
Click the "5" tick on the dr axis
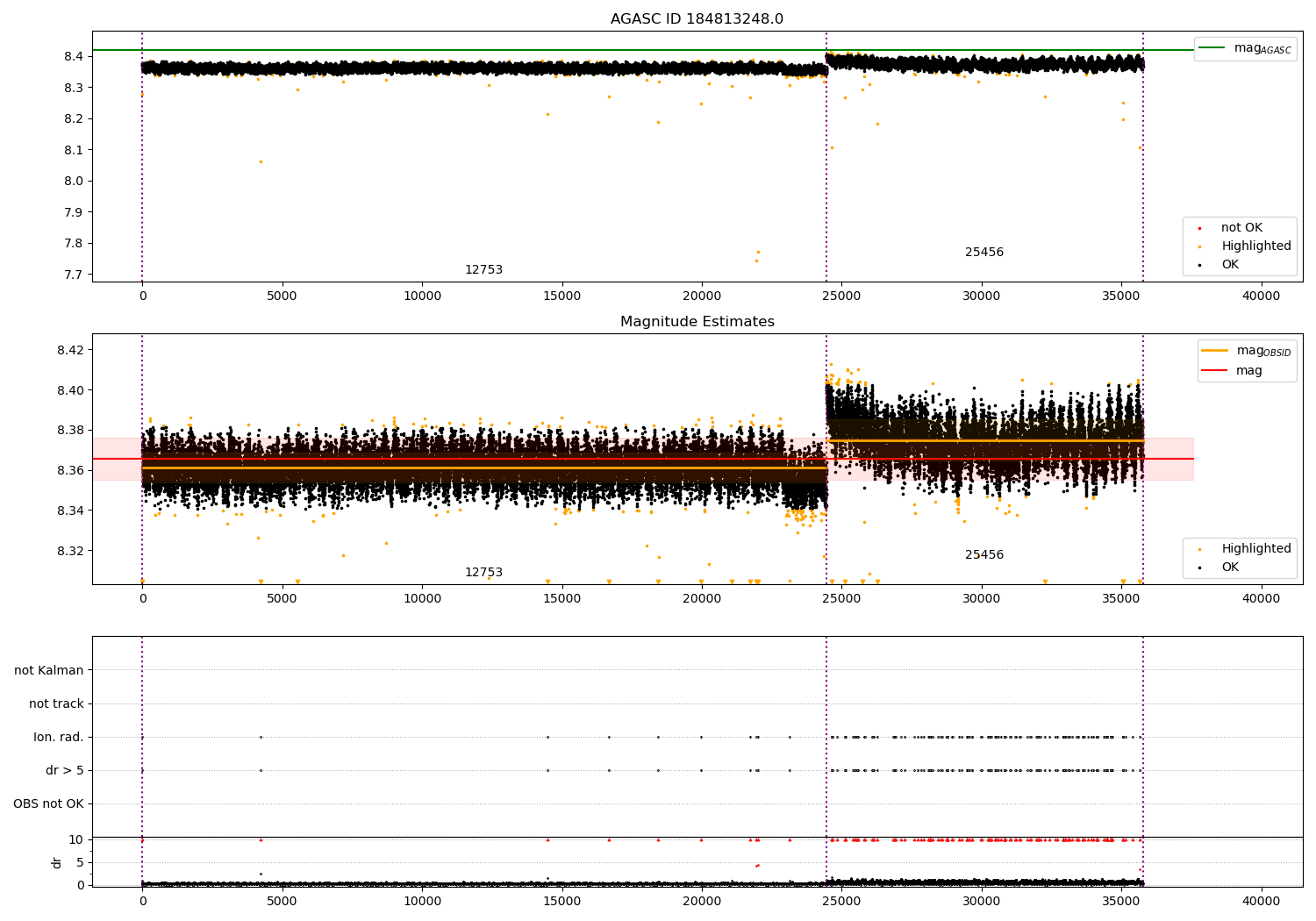pyautogui.click(x=80, y=862)
